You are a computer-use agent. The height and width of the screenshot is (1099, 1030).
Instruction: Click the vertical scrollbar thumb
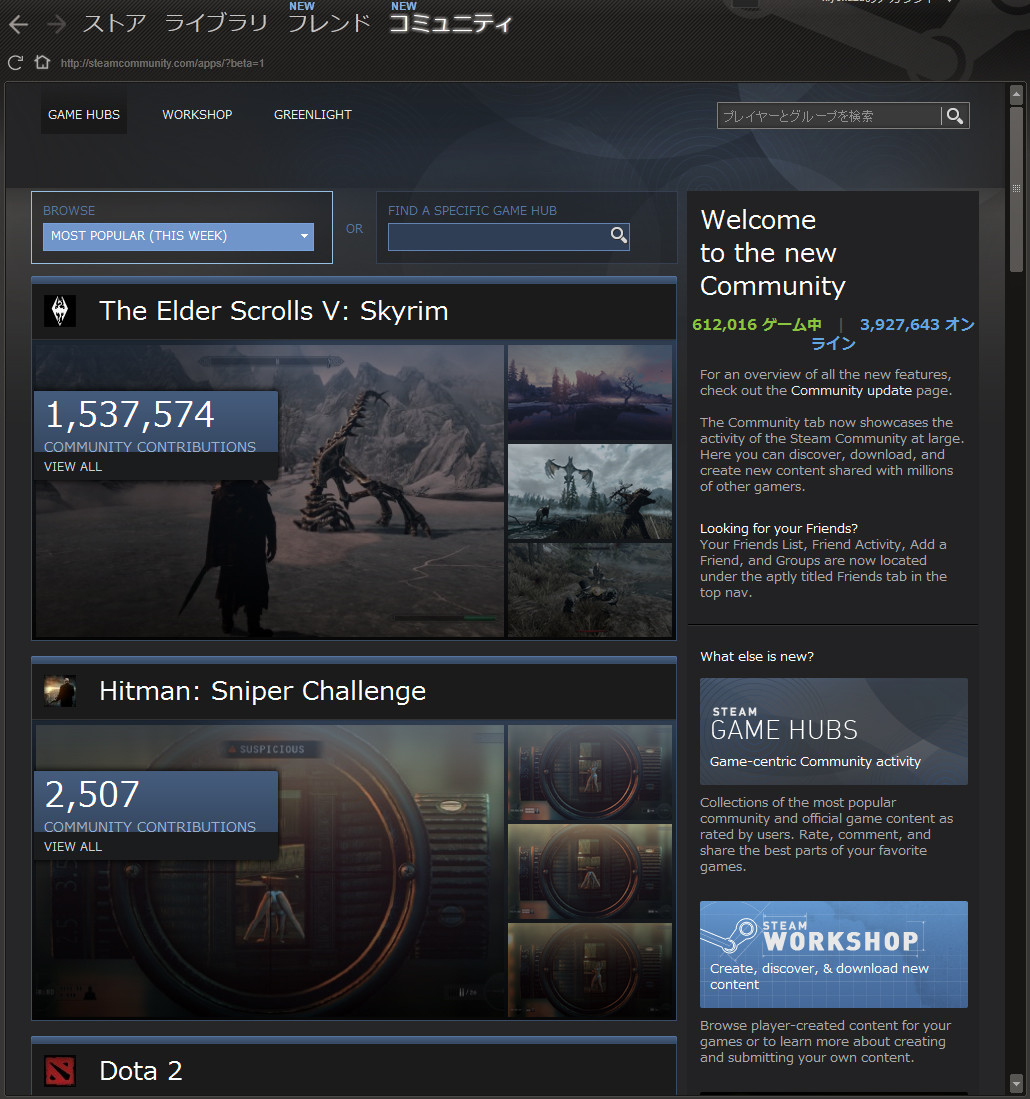[x=1016, y=188]
